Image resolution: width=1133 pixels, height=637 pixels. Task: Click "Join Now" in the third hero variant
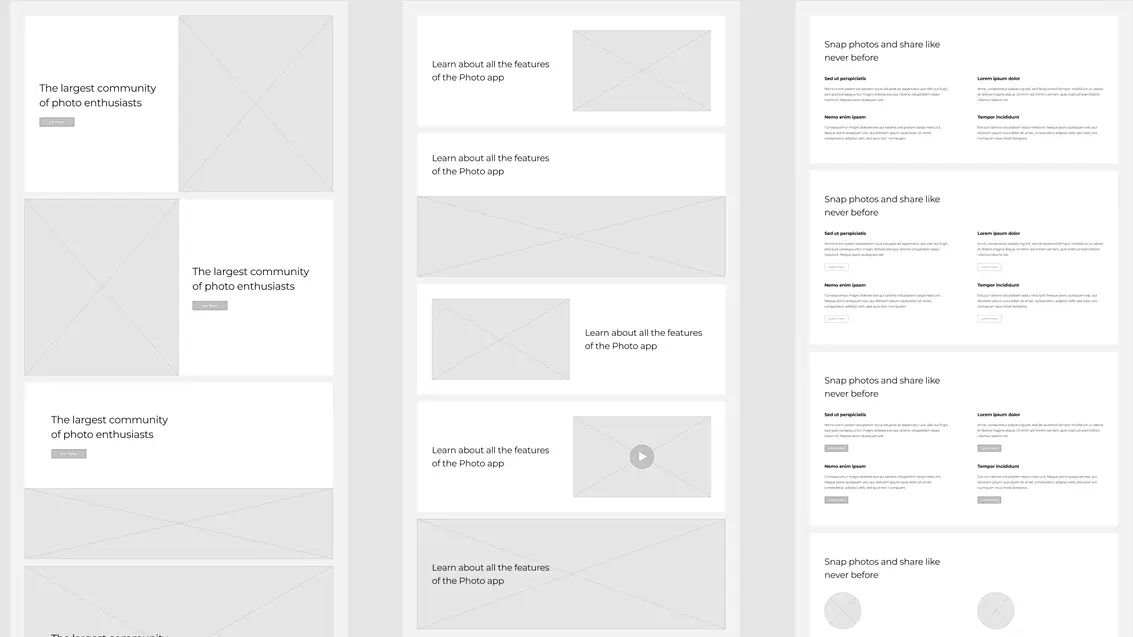[68, 452]
